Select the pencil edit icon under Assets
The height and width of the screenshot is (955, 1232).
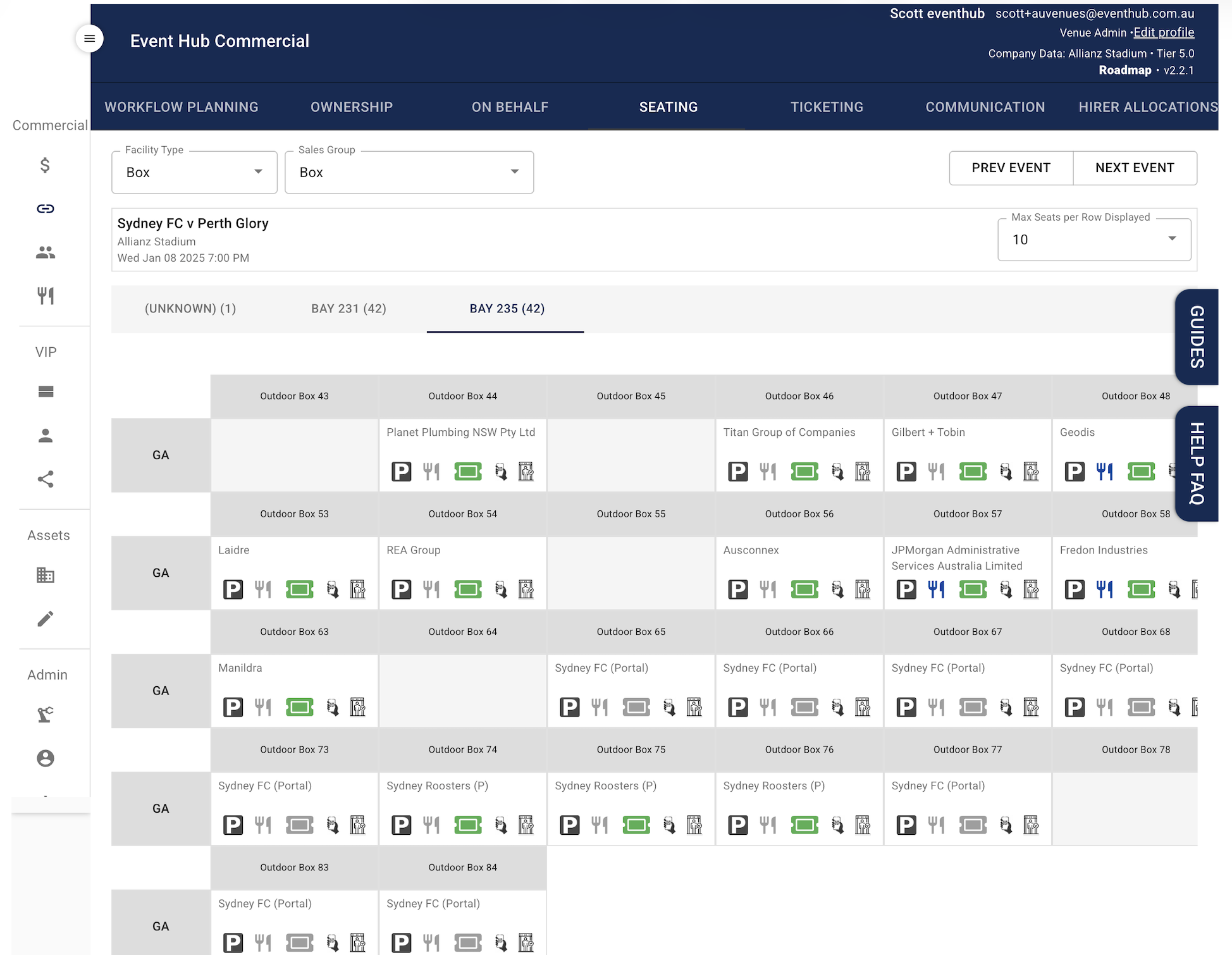(x=45, y=618)
